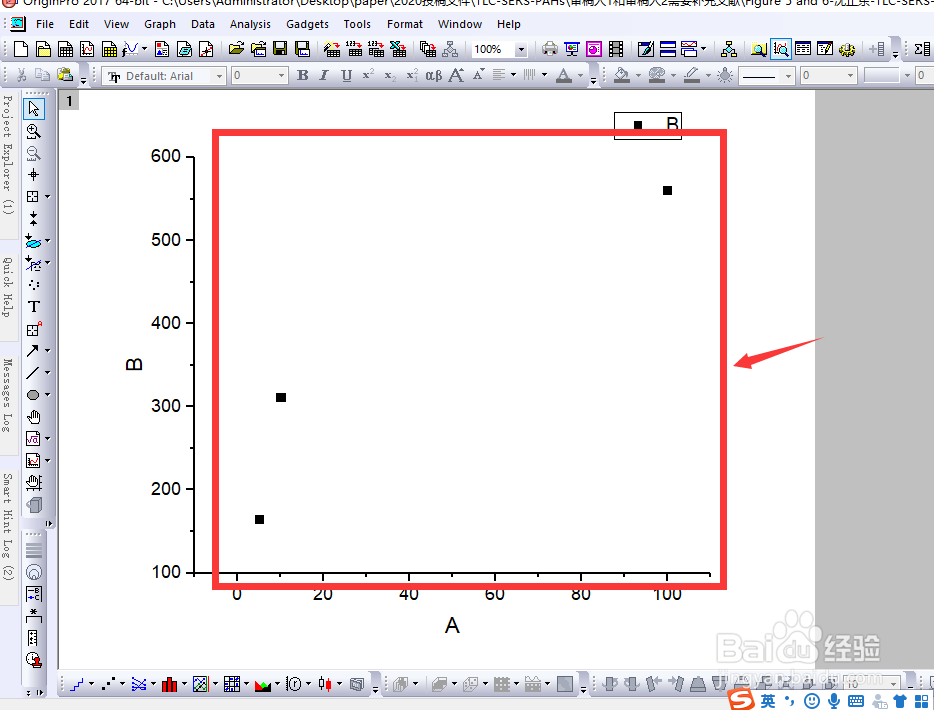Screen dimensions: 934x710
Task: Expand the text alignment dropdown
Action: tap(513, 76)
